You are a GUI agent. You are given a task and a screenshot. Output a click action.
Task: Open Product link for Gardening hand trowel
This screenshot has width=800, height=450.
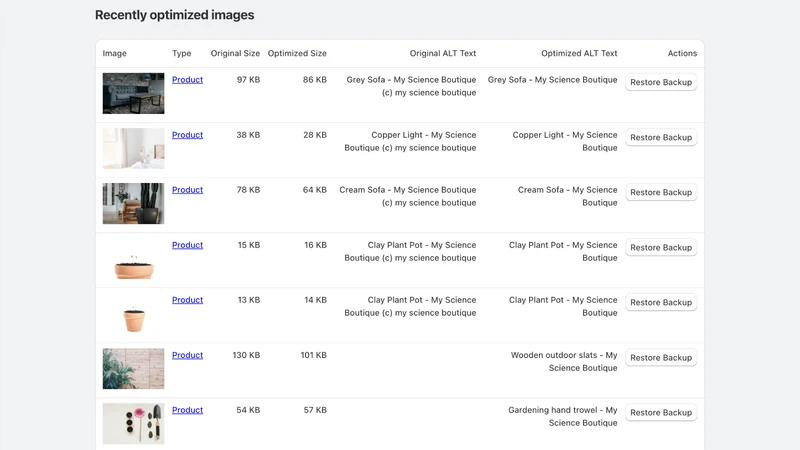click(x=187, y=410)
